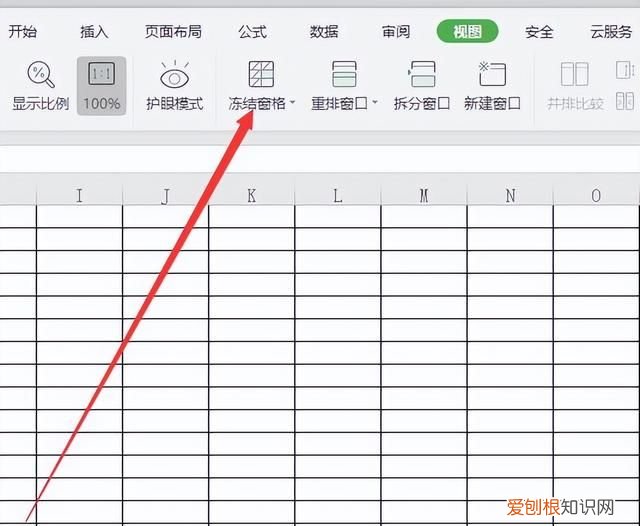Viewport: 640px width, 526px height.
Task: Switch to the 插入 tab
Action: [x=94, y=31]
